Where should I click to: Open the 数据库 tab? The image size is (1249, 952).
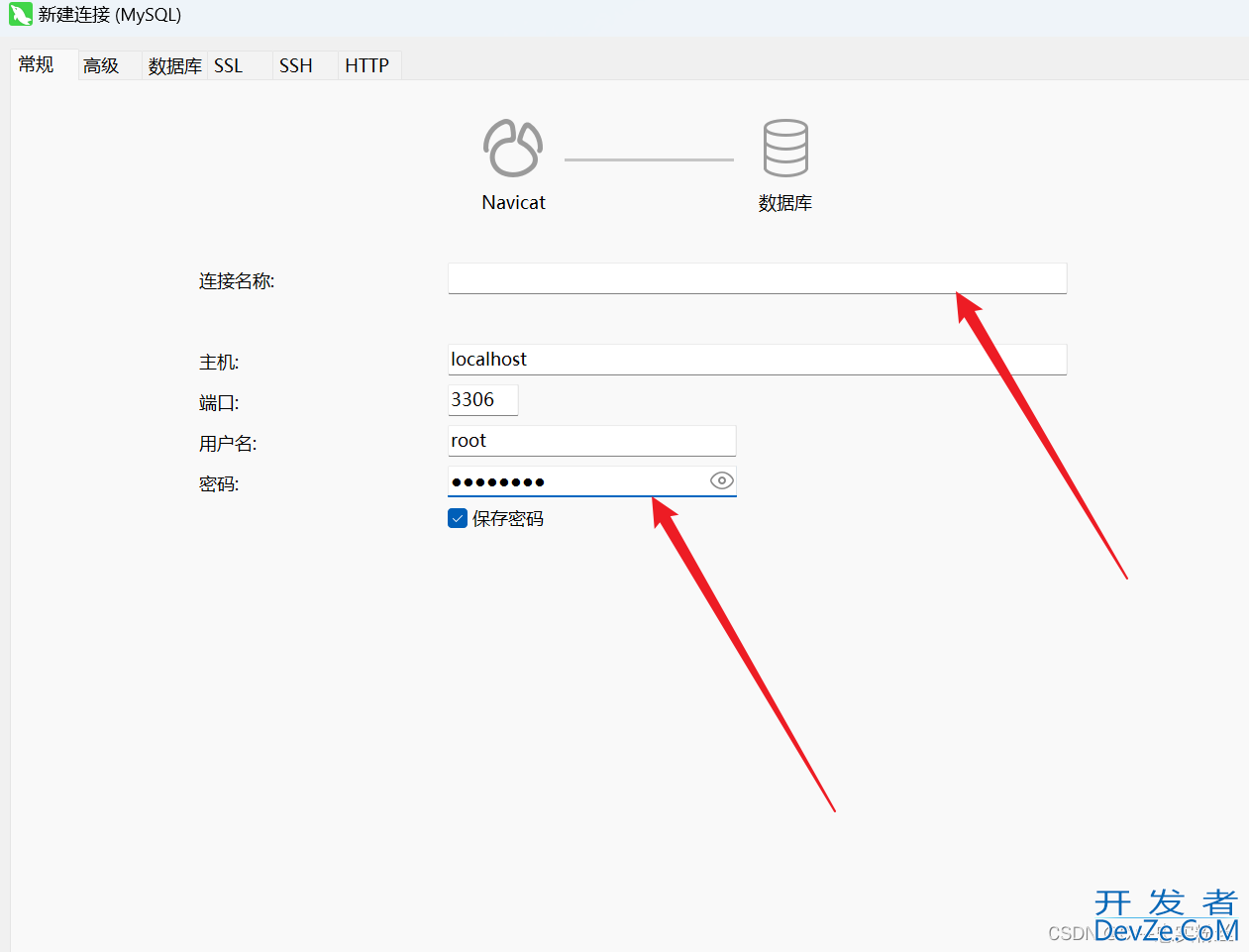[174, 65]
